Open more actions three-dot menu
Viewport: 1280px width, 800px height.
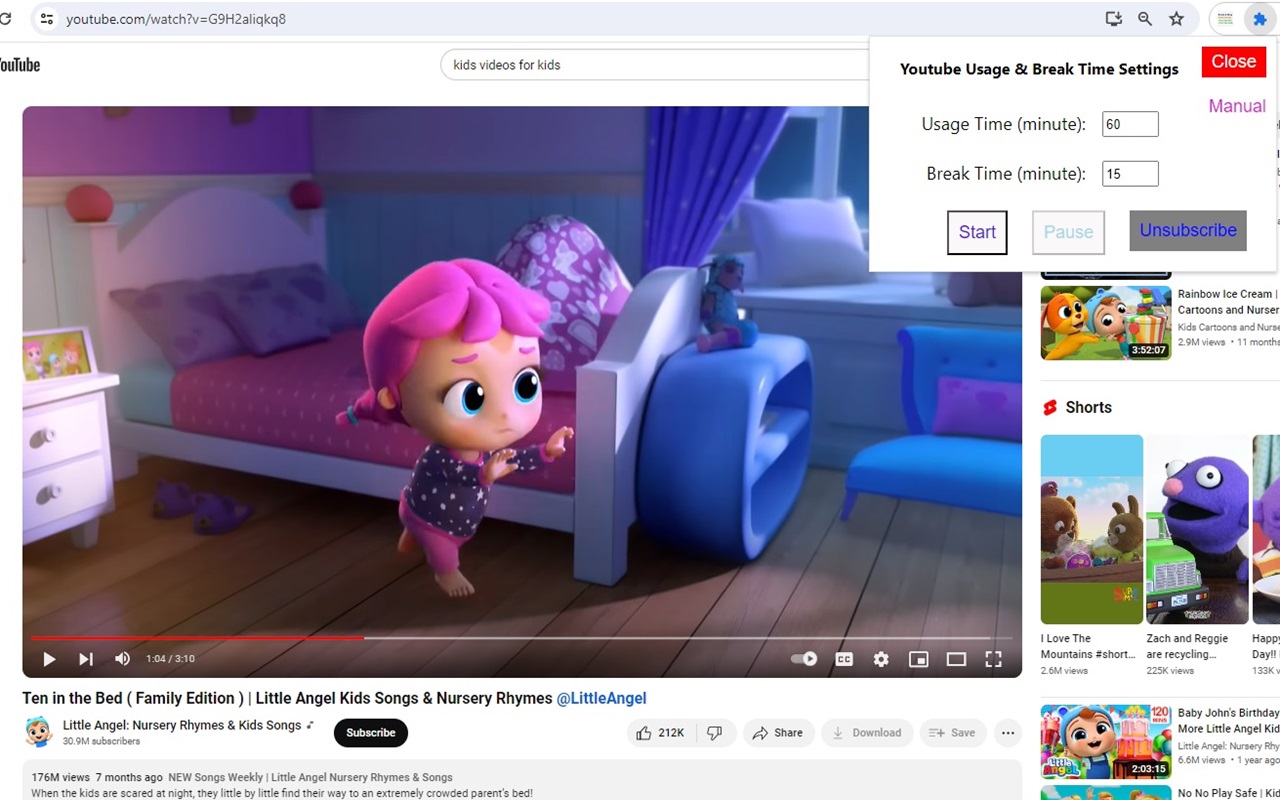point(1007,733)
